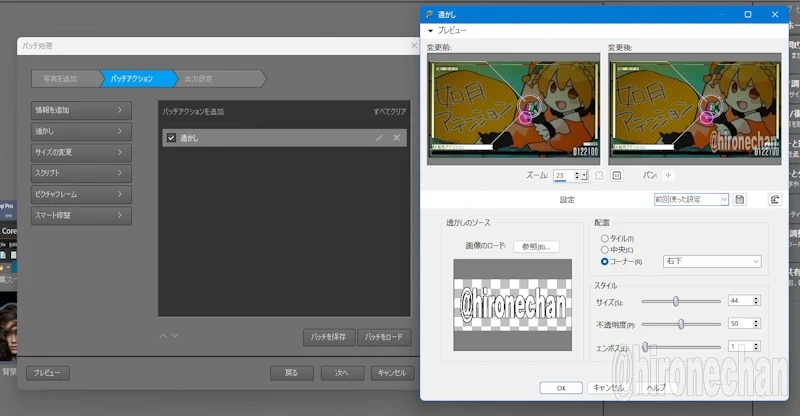Screen dimensions: 800x416
Task: Adjust サイズ using its spinner arrows
Action: click(x=757, y=301)
